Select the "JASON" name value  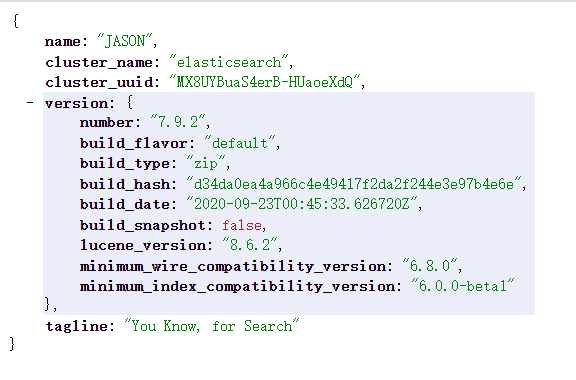point(125,40)
